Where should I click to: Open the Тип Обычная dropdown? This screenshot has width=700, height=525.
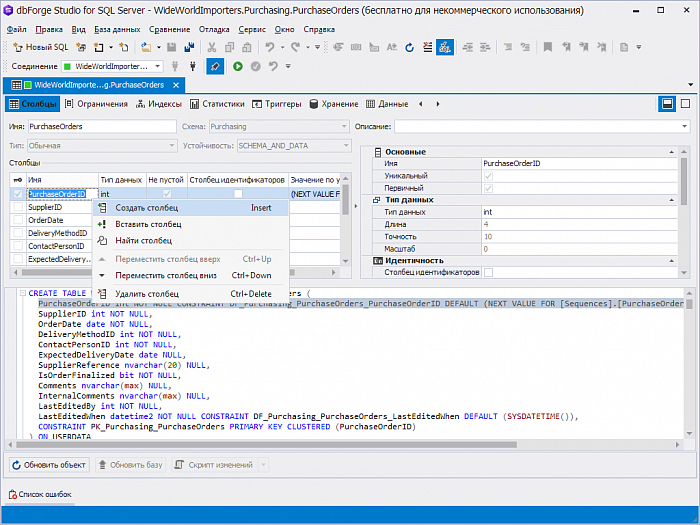tap(172, 146)
